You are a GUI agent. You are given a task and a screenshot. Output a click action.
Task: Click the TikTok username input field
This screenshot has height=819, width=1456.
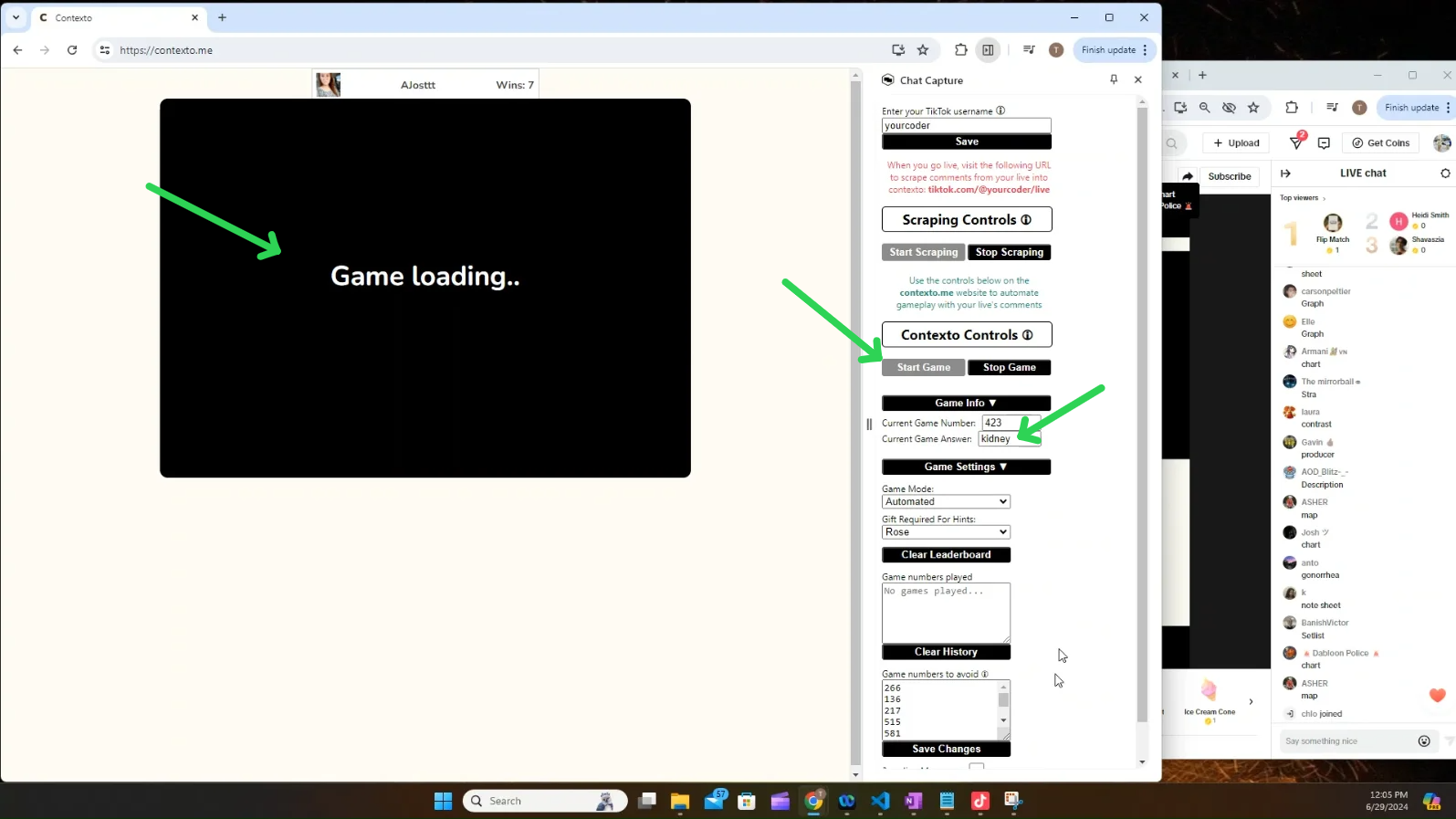coord(967,126)
